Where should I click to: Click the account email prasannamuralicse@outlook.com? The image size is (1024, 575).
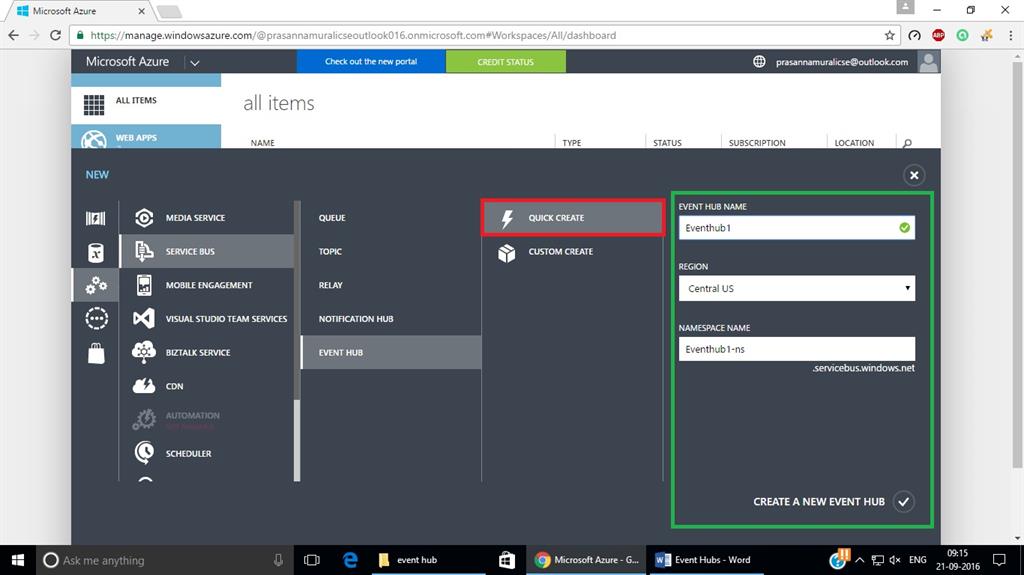point(842,62)
